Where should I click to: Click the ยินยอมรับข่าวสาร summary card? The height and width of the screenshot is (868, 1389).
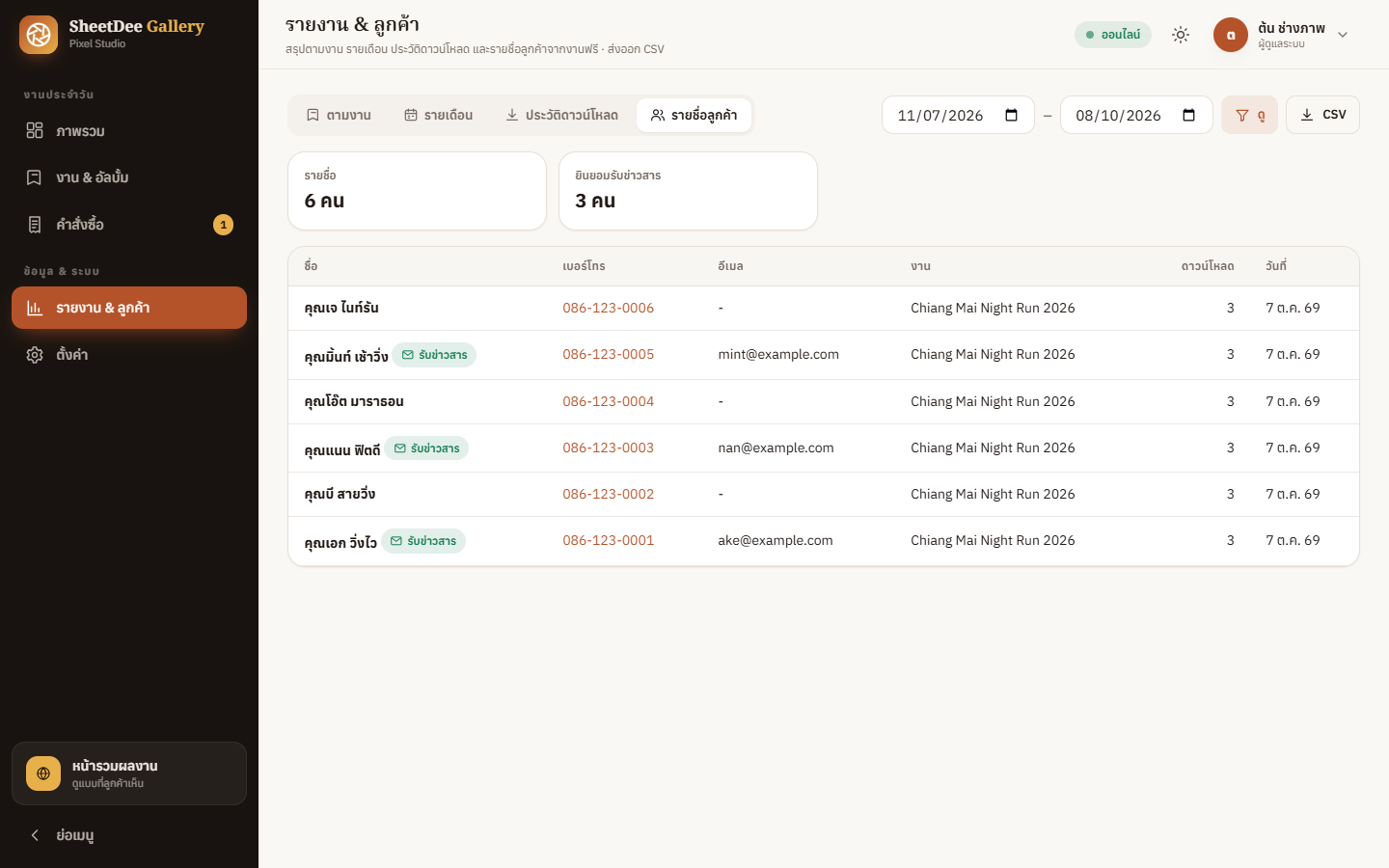pos(688,191)
